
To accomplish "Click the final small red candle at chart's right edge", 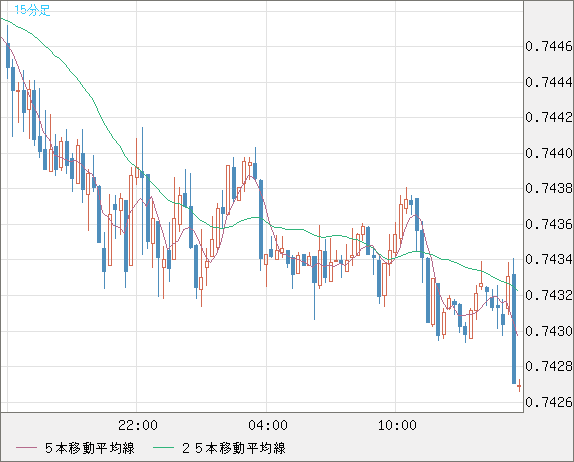I will [x=519, y=386].
